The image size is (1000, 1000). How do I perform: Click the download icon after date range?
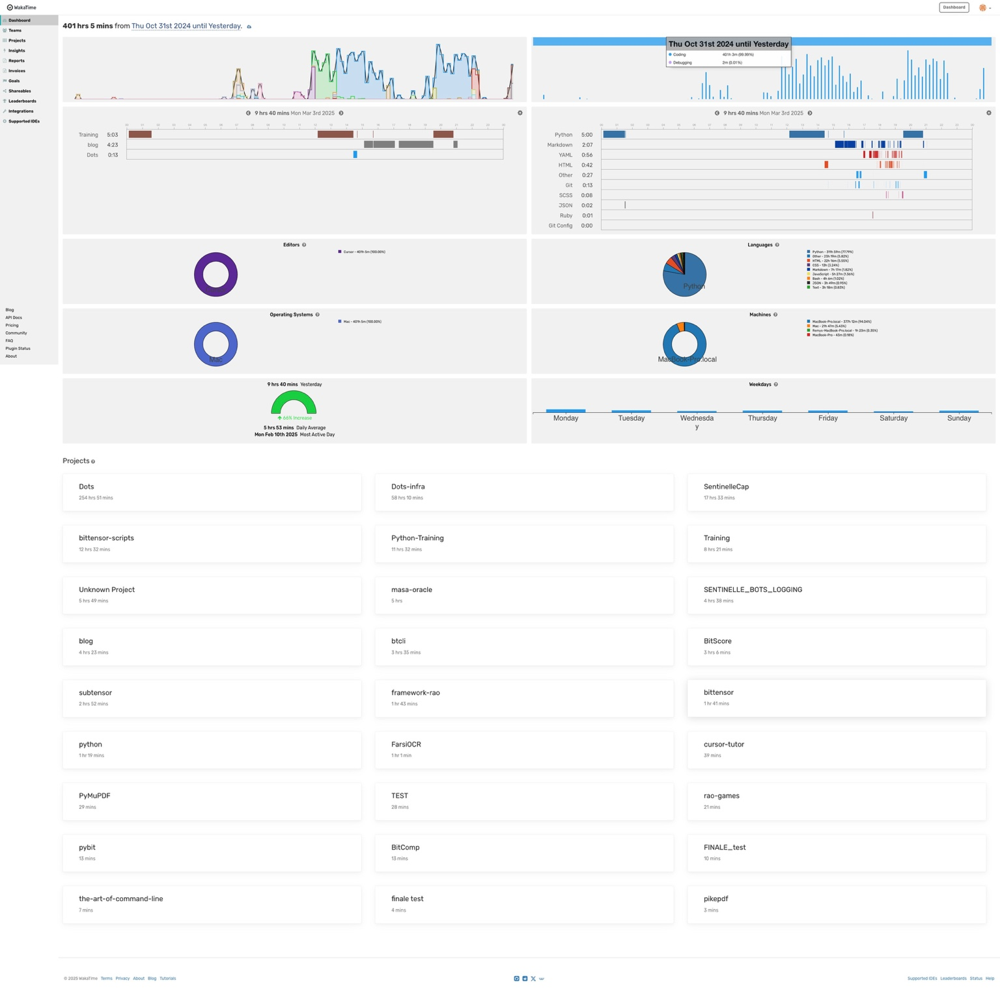[x=249, y=27]
